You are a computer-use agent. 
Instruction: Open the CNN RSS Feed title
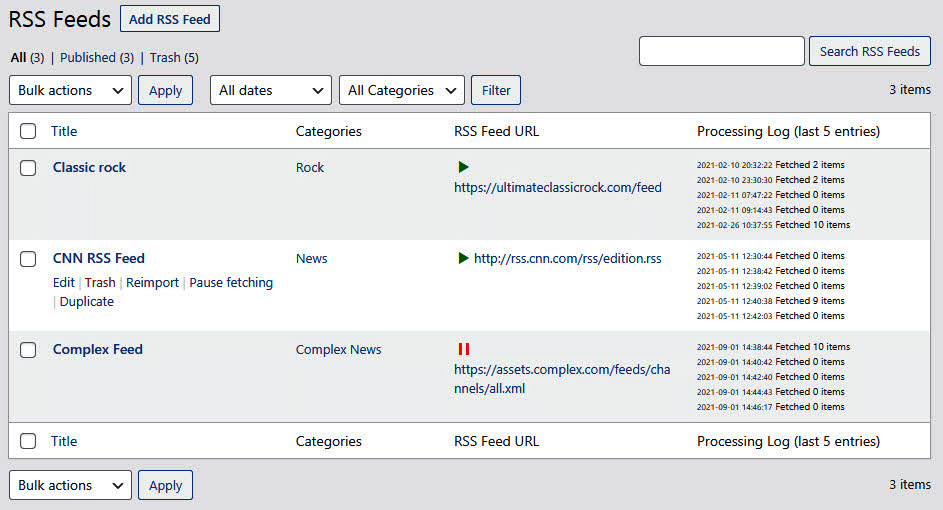[99, 258]
